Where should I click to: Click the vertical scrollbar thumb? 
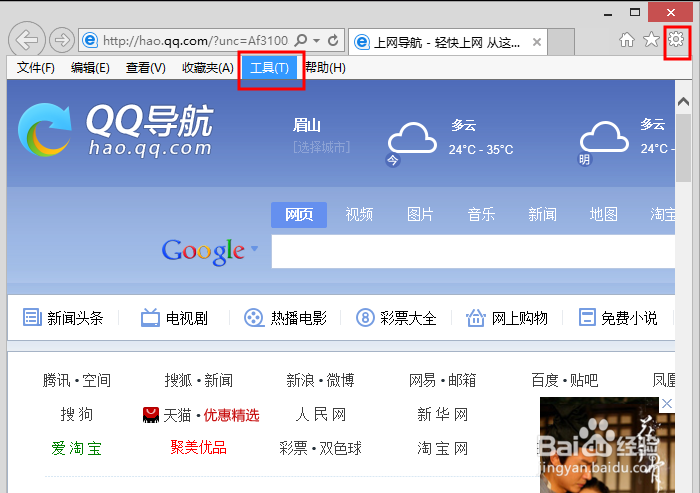[683, 148]
